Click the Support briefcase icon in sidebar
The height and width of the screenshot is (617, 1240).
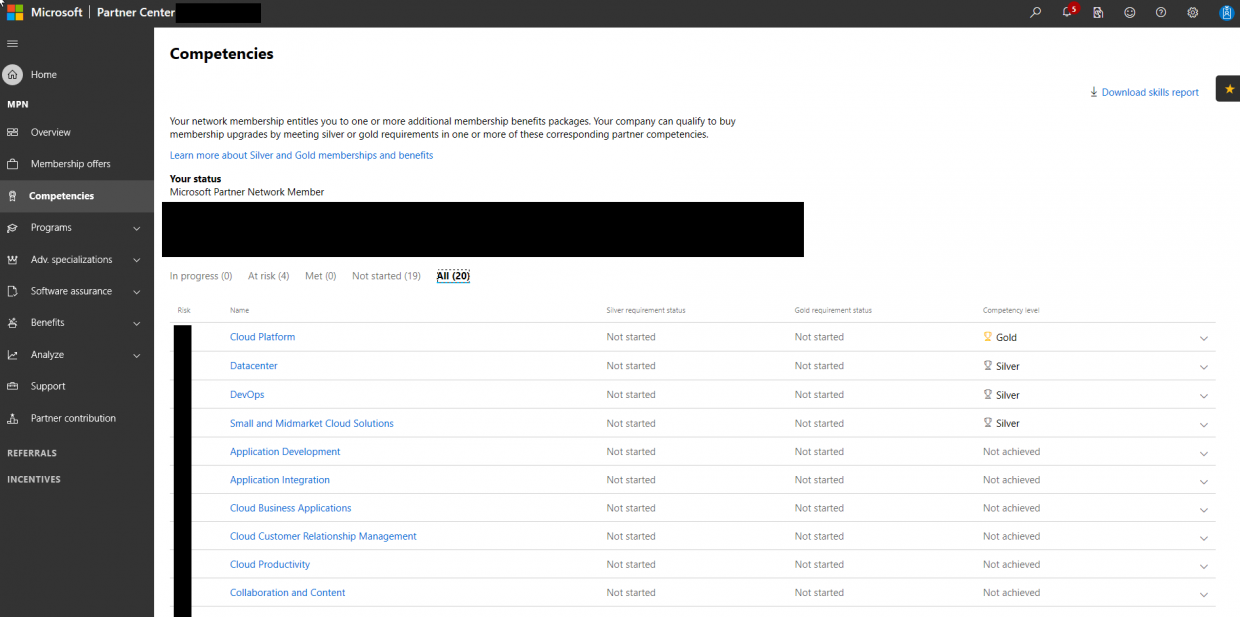point(13,386)
